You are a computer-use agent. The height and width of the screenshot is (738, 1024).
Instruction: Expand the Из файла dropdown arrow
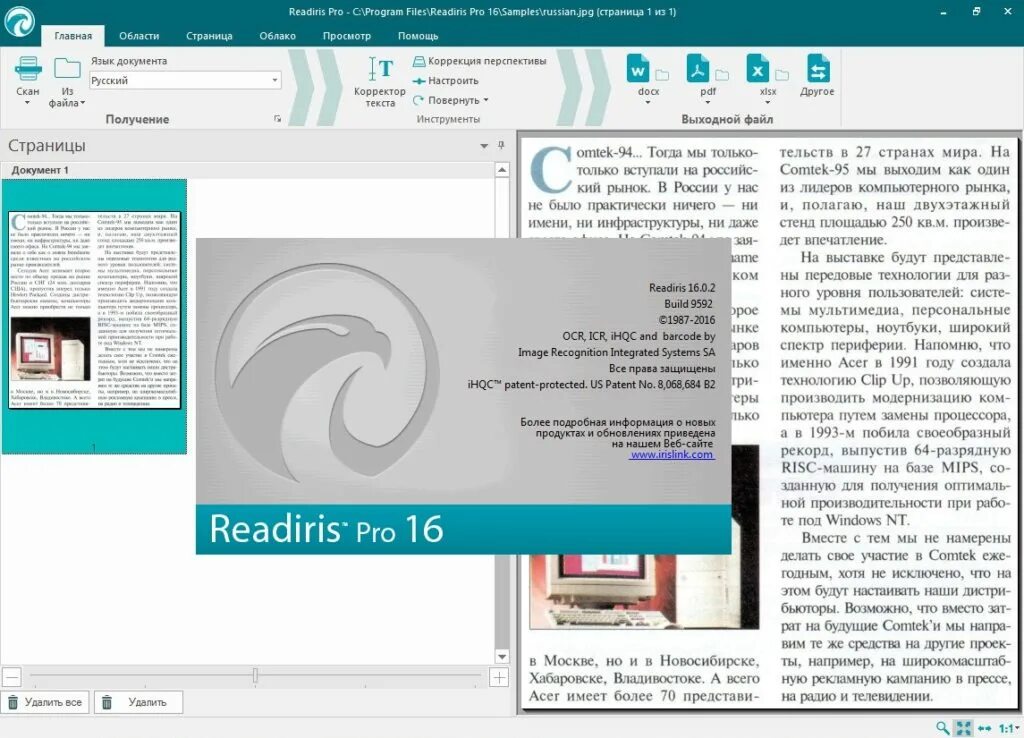(x=82, y=103)
